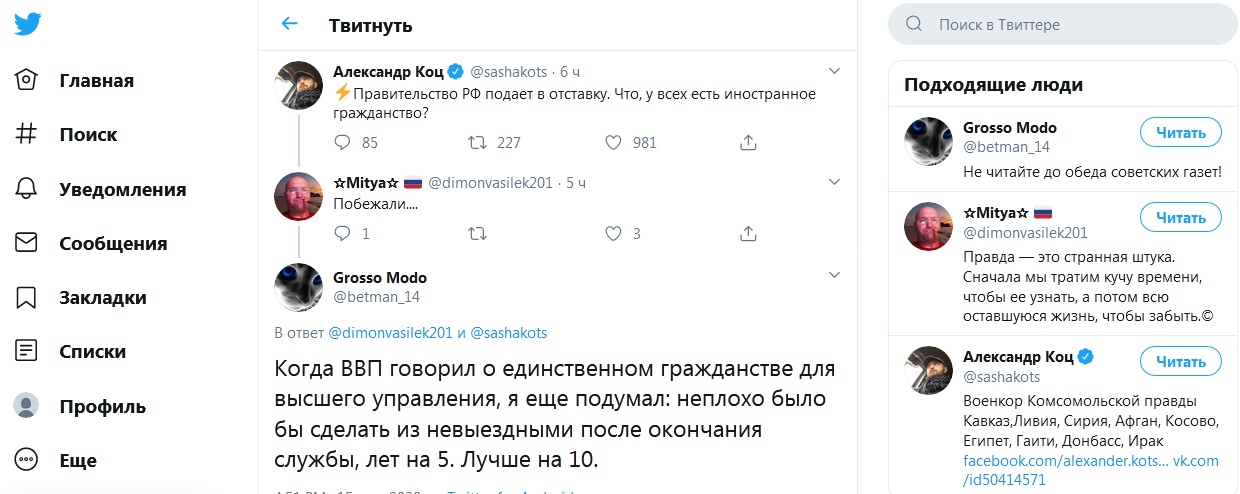The height and width of the screenshot is (494, 1240).
Task: Reply to Александр Коц's tweet
Action: 342,142
